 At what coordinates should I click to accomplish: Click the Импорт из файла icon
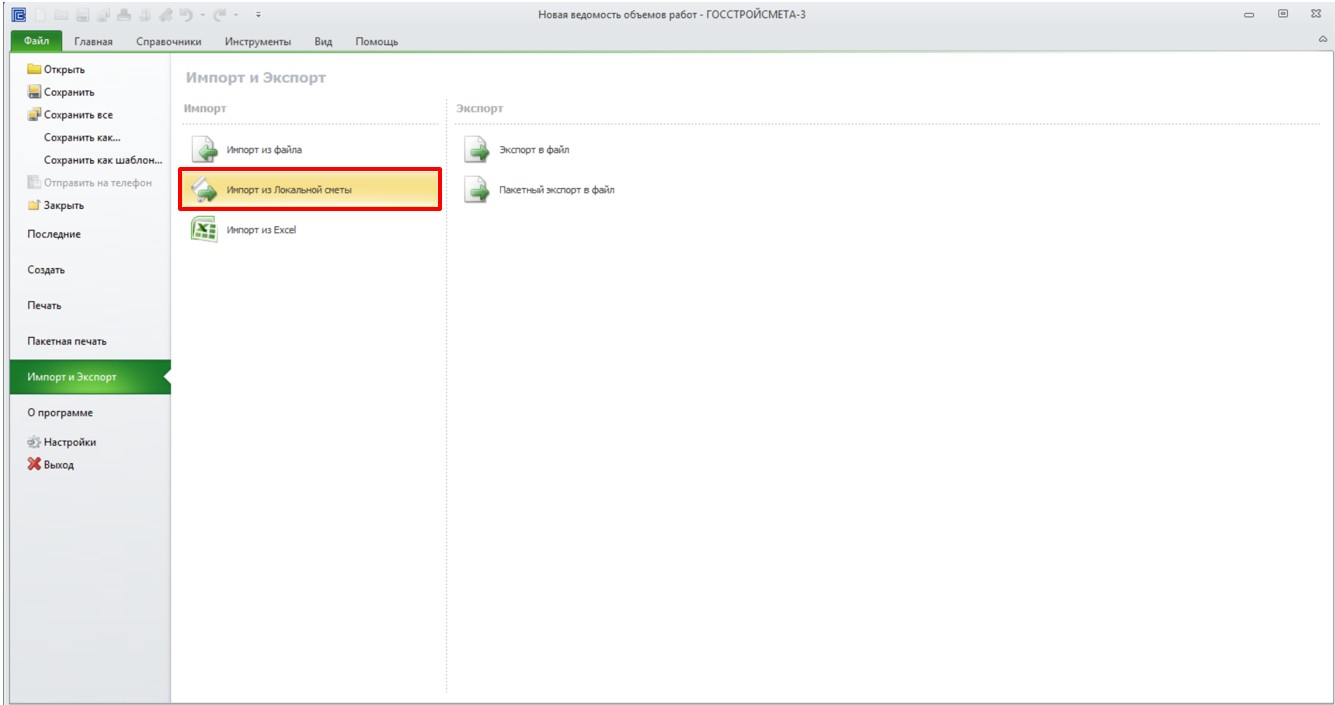pos(204,149)
